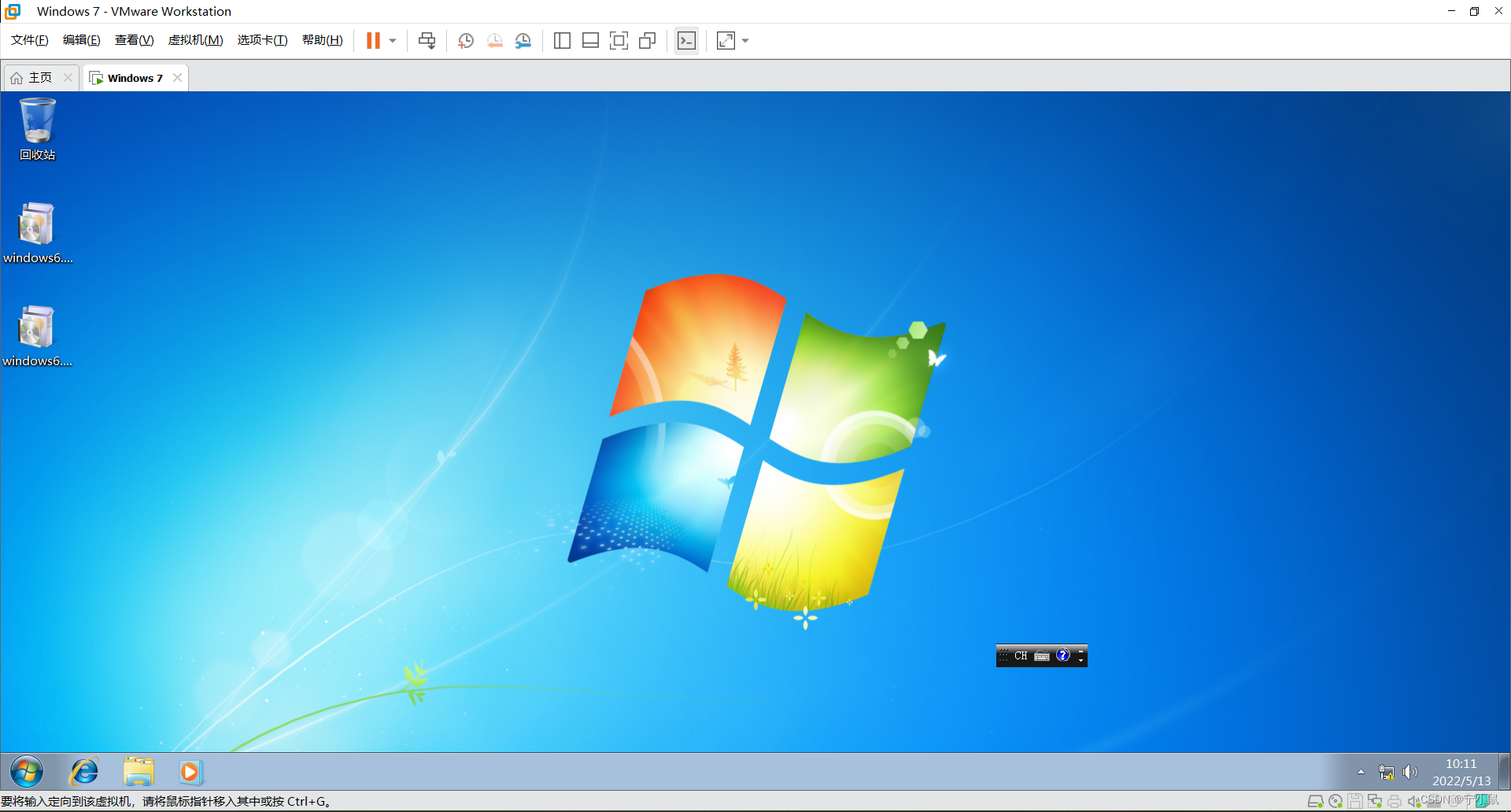This screenshot has height=812, width=1511.
Task: Toggle the thumbnail bar at bottom
Action: (590, 41)
